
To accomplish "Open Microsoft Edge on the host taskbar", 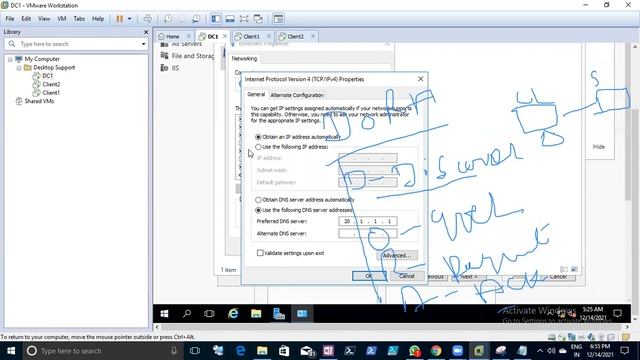I will [240, 351].
